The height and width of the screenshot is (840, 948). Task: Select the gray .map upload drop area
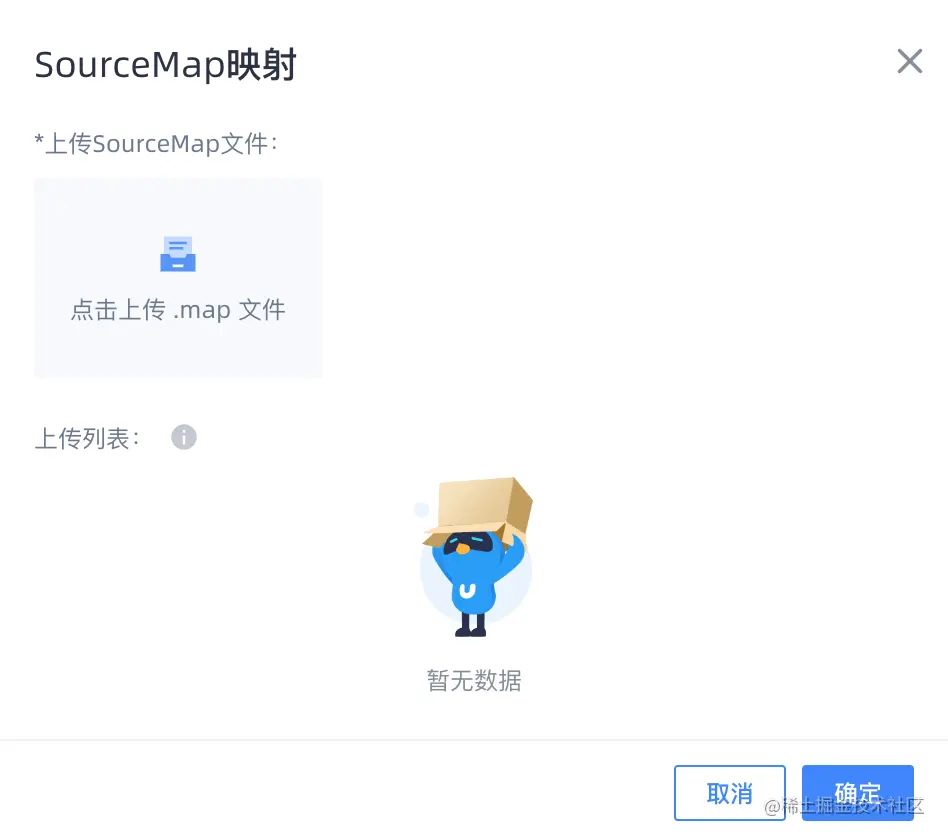[178, 278]
